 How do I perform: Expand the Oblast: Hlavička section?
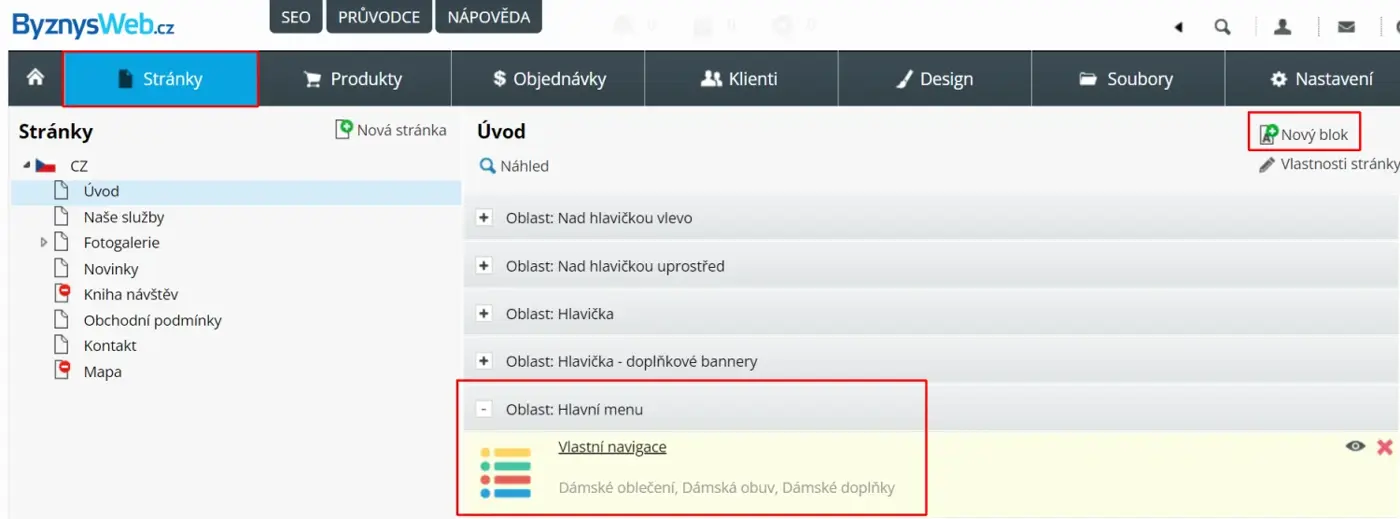(x=485, y=313)
